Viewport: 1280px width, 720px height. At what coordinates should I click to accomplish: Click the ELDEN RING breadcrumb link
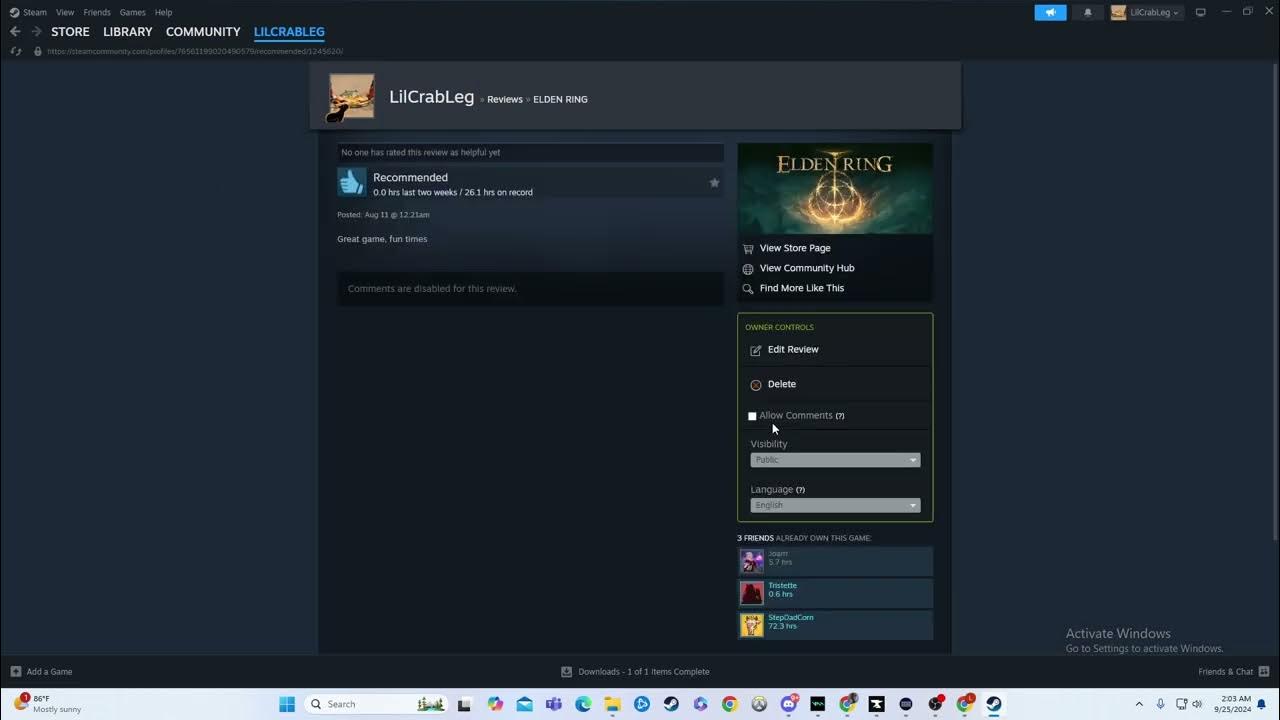[x=560, y=99]
